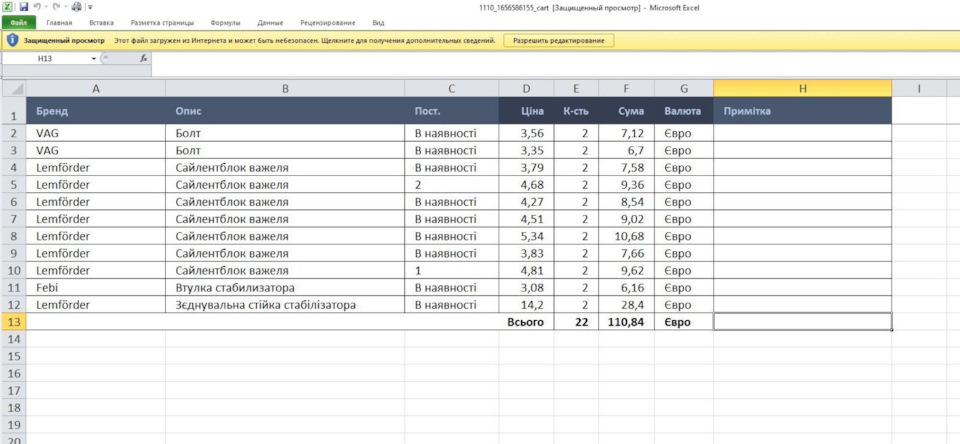Click the Quick Print printer icon
Viewport: 960px width, 444px height.
pyautogui.click(x=76, y=7)
